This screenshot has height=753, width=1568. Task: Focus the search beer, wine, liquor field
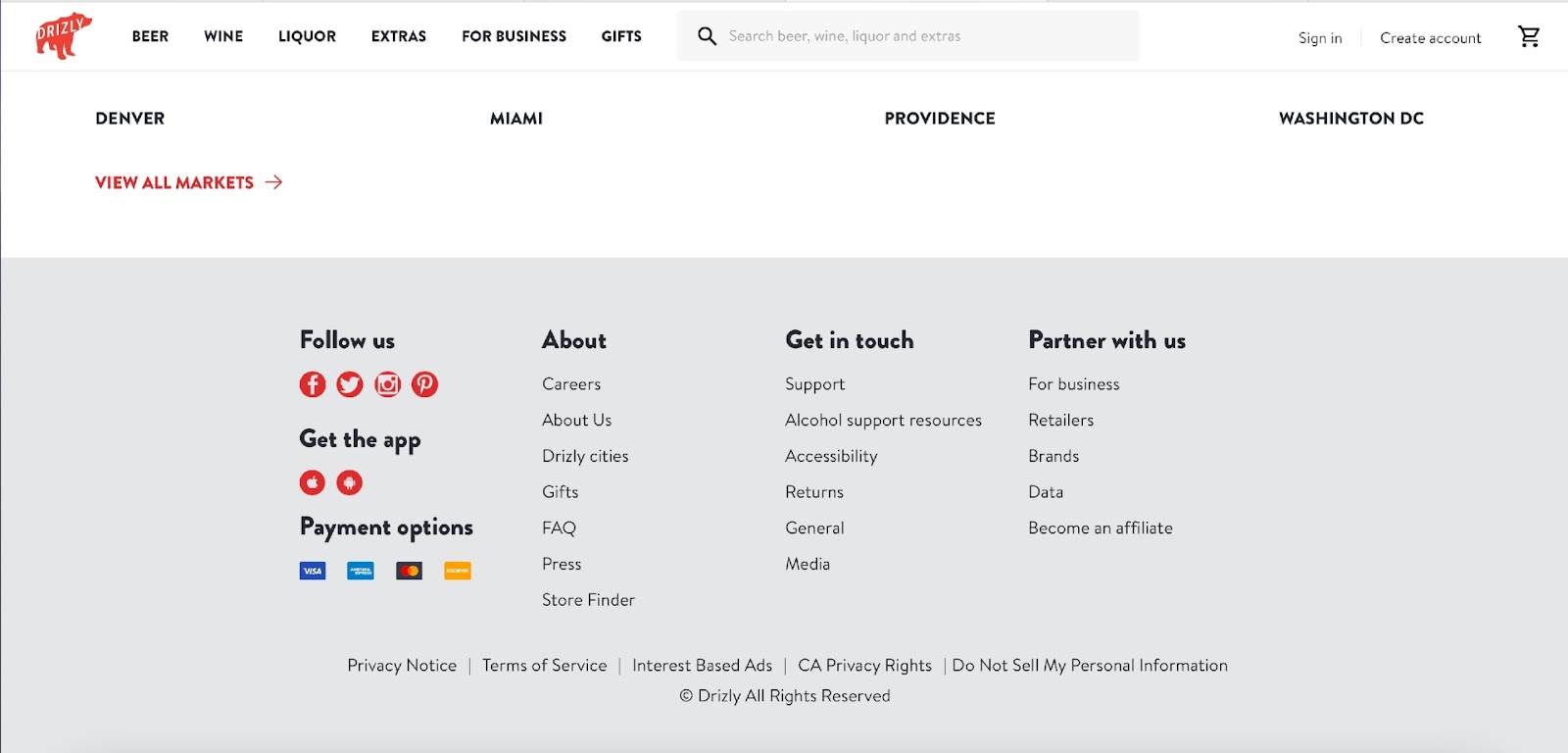coord(908,36)
